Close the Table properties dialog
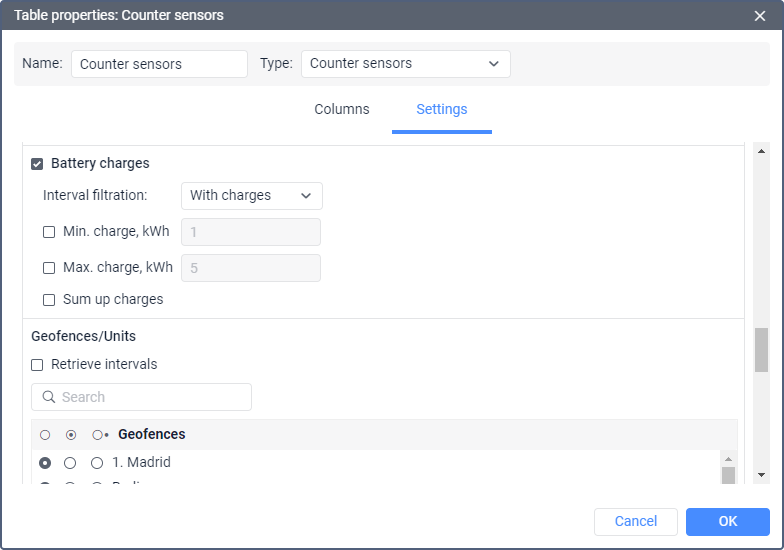This screenshot has width=784, height=550. click(x=759, y=15)
